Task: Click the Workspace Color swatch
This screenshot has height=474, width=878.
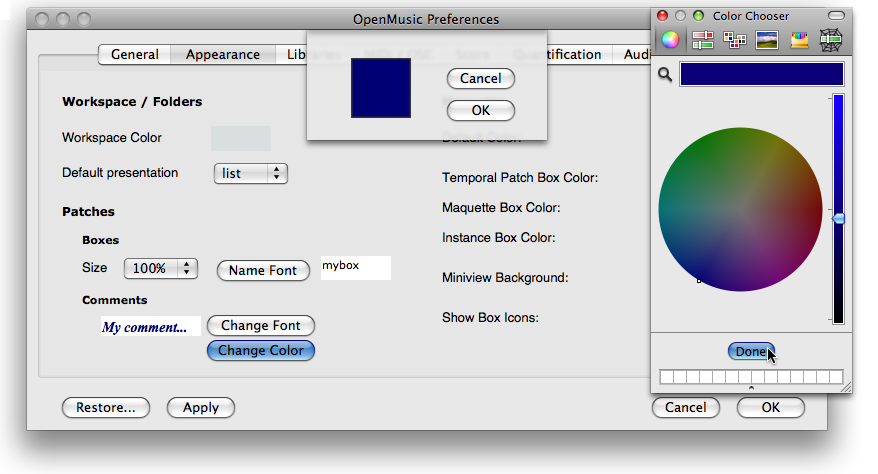Action: click(x=241, y=138)
